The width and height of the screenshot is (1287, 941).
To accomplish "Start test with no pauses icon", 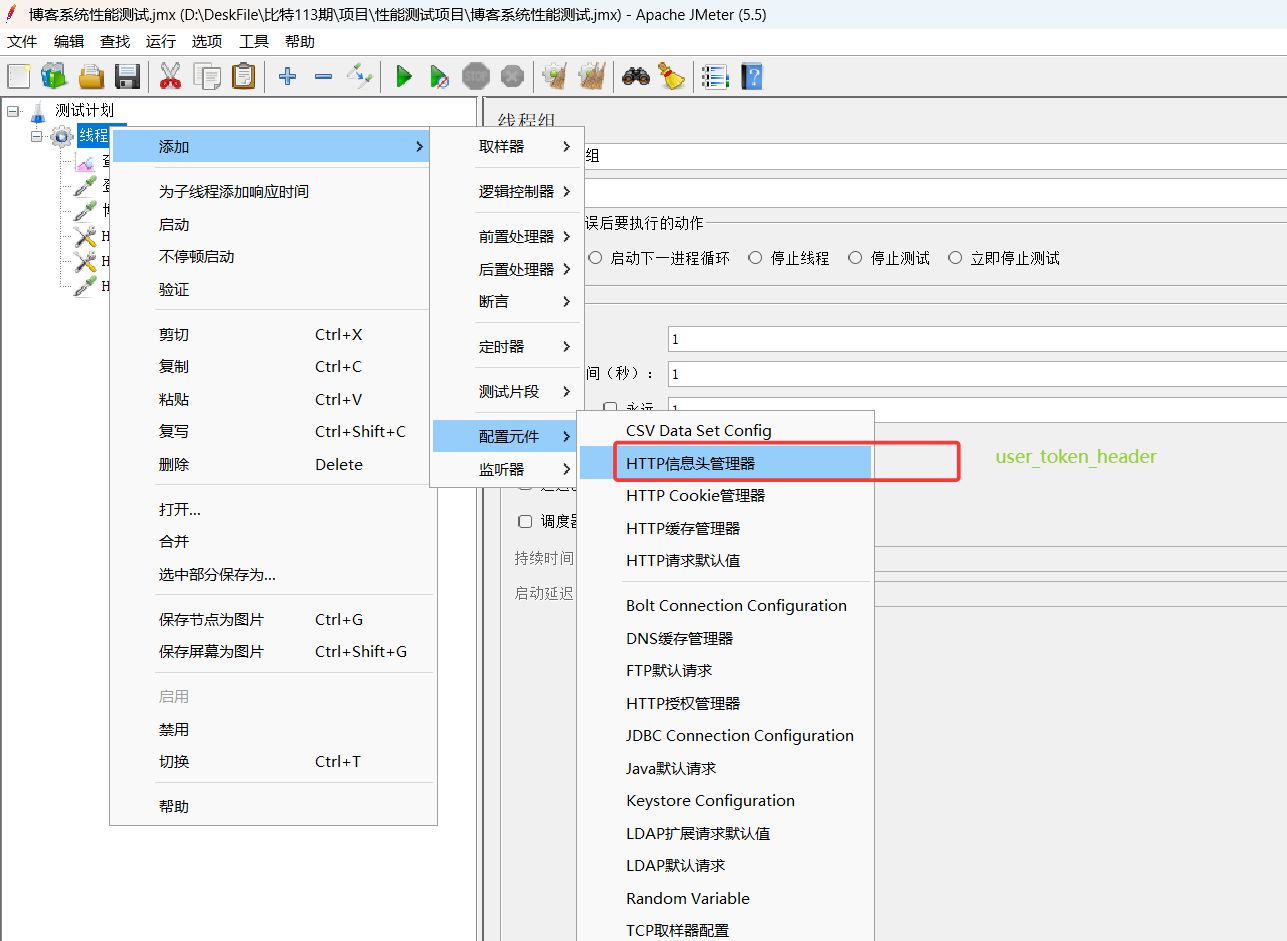I will pos(439,76).
